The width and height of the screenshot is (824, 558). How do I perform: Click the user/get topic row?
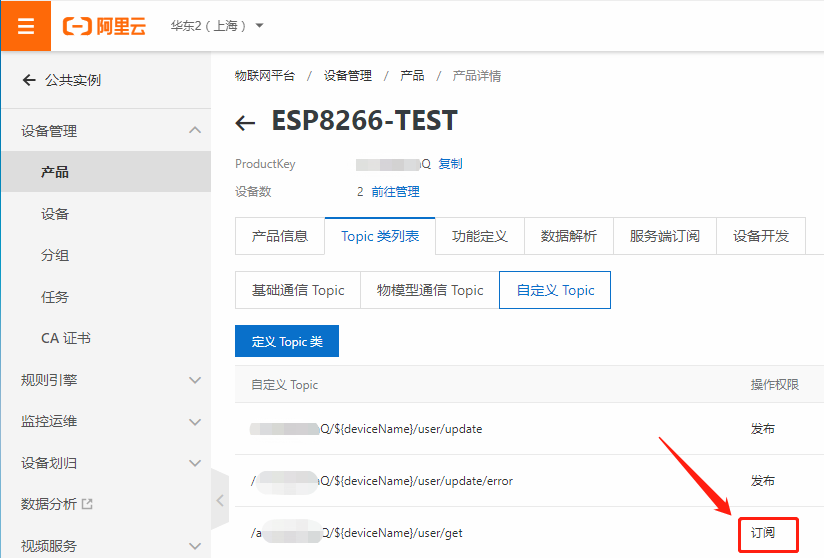point(529,533)
